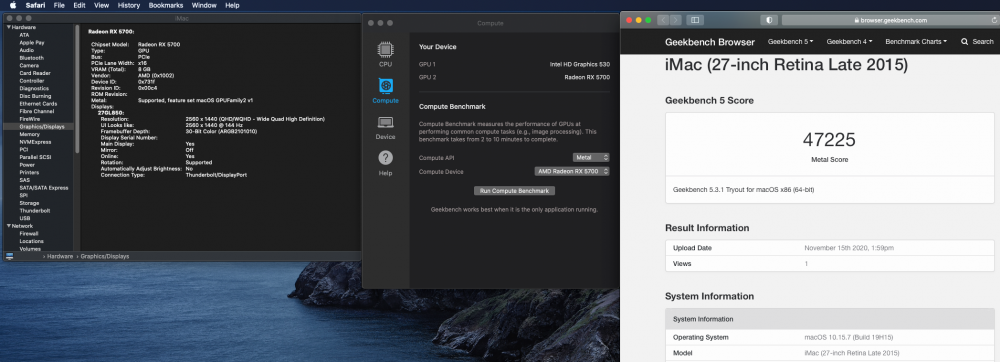
Task: Click the Radeon RX 5700 GPU 2 value
Action: point(587,77)
